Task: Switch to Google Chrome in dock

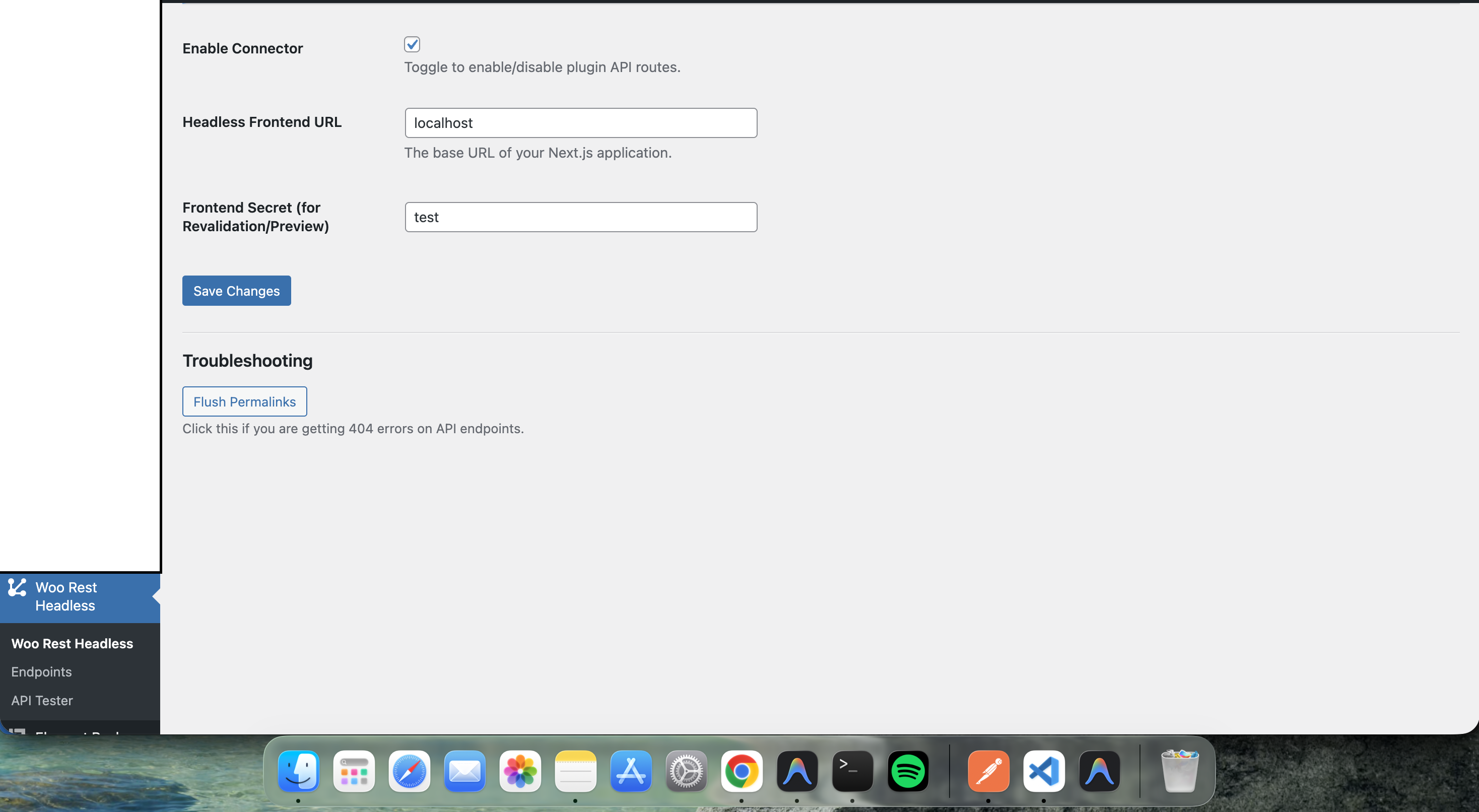Action: pos(741,771)
